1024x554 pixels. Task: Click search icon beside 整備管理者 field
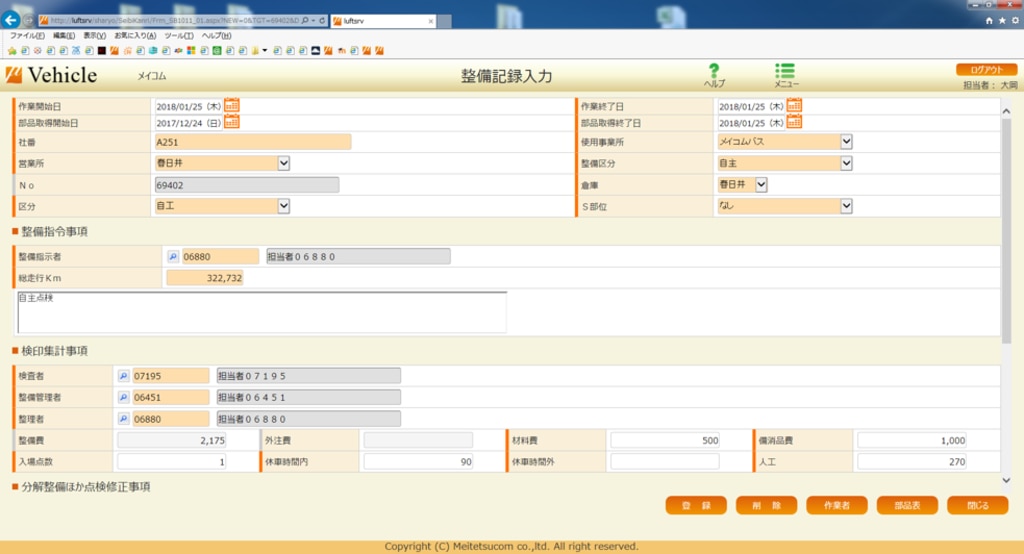(124, 397)
